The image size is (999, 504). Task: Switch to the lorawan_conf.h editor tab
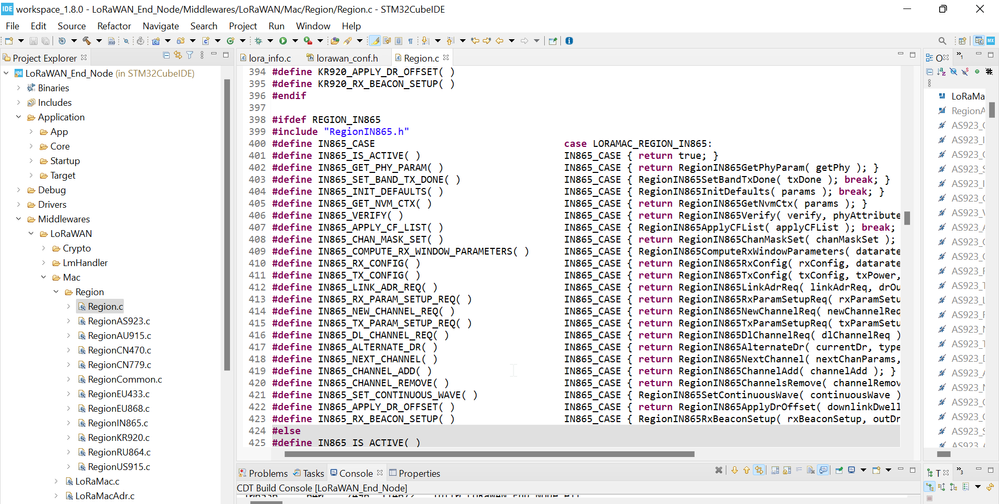tap(341, 58)
